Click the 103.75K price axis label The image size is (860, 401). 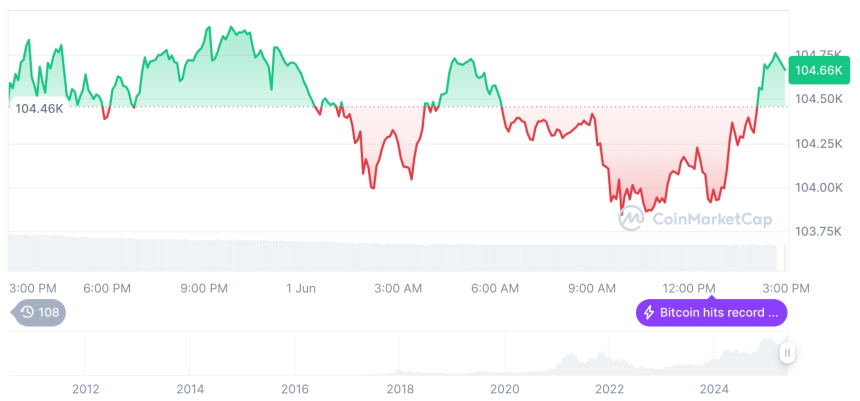(817, 232)
